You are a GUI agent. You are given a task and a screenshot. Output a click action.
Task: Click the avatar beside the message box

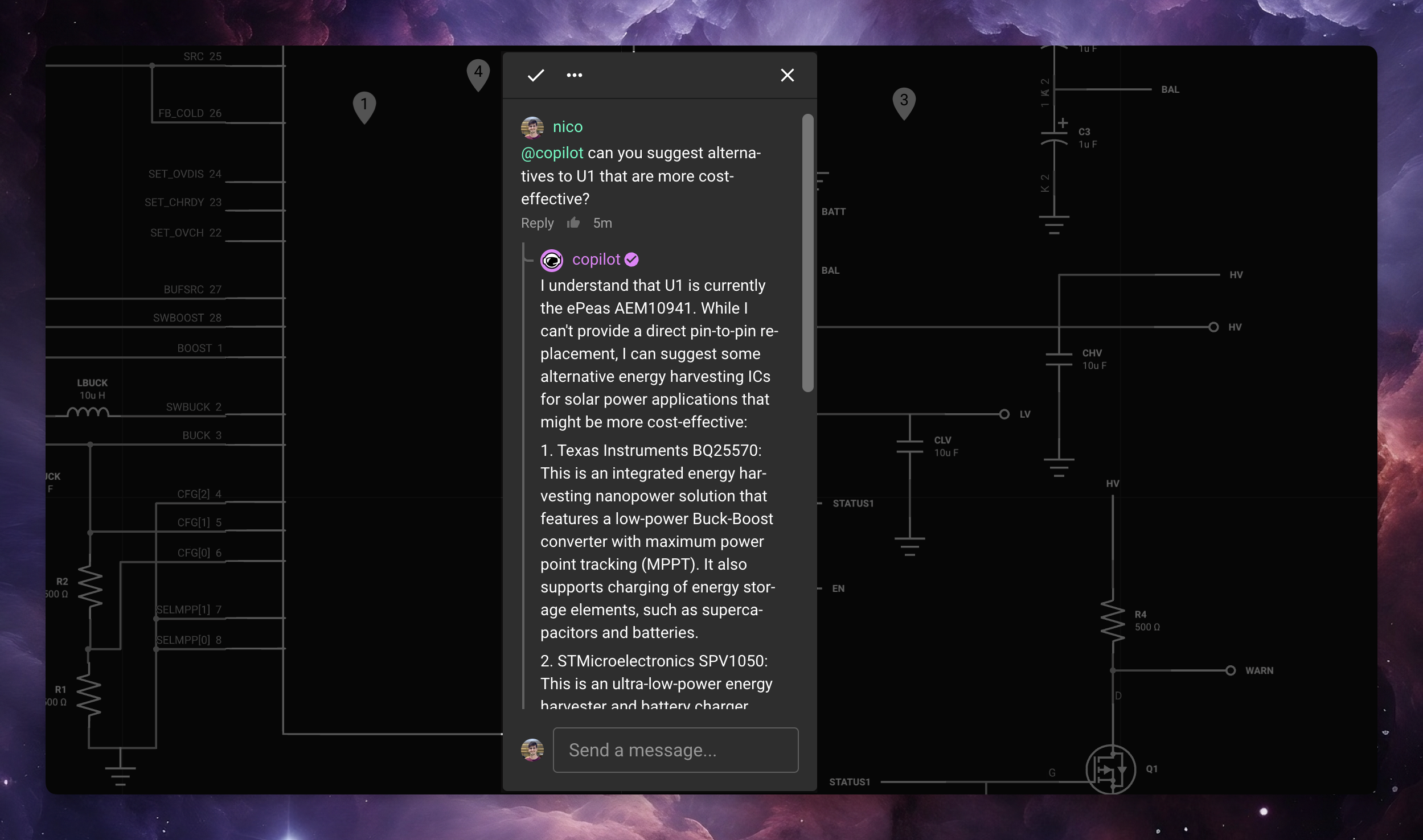click(x=532, y=750)
